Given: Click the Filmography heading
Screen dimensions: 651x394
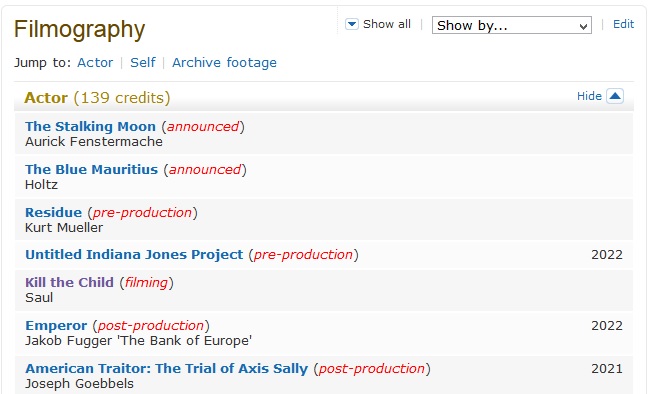Looking at the screenshot, I should pos(79,29).
